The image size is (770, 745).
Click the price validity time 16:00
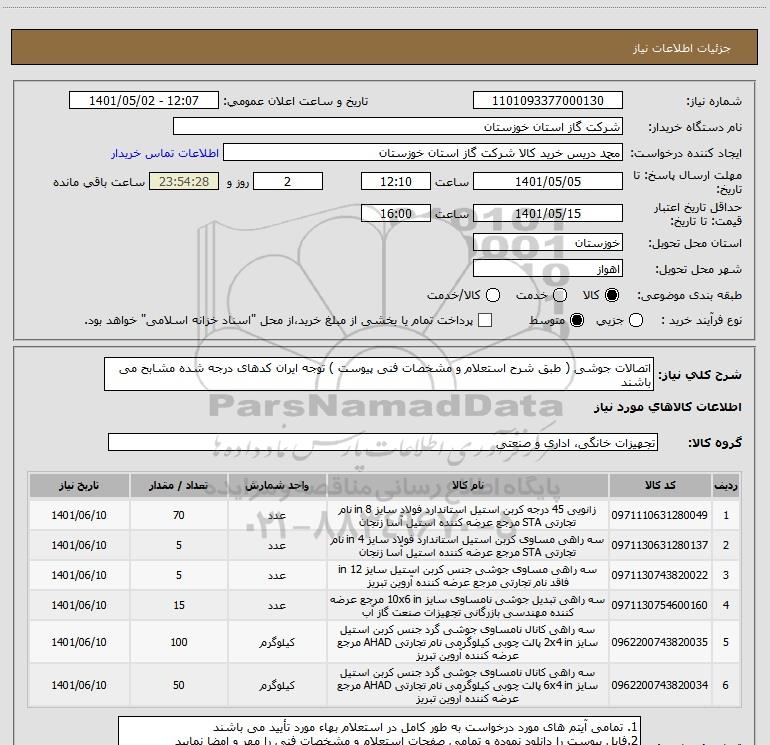396,213
